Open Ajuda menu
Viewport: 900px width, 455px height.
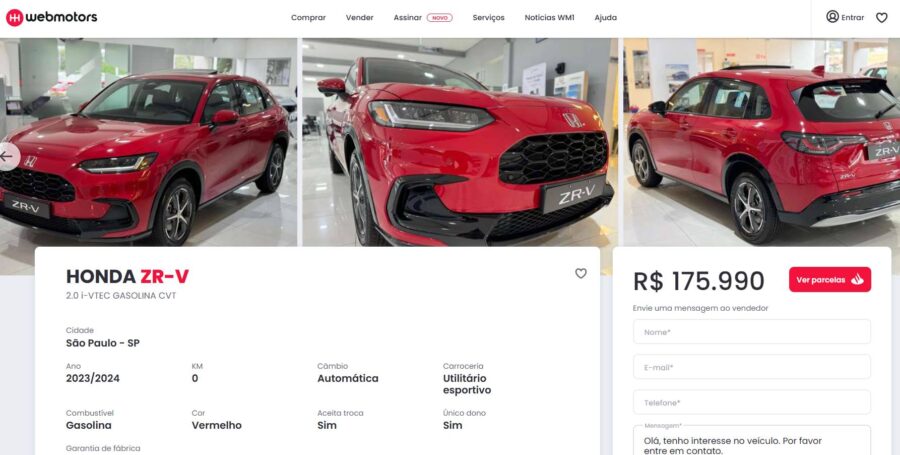(606, 18)
